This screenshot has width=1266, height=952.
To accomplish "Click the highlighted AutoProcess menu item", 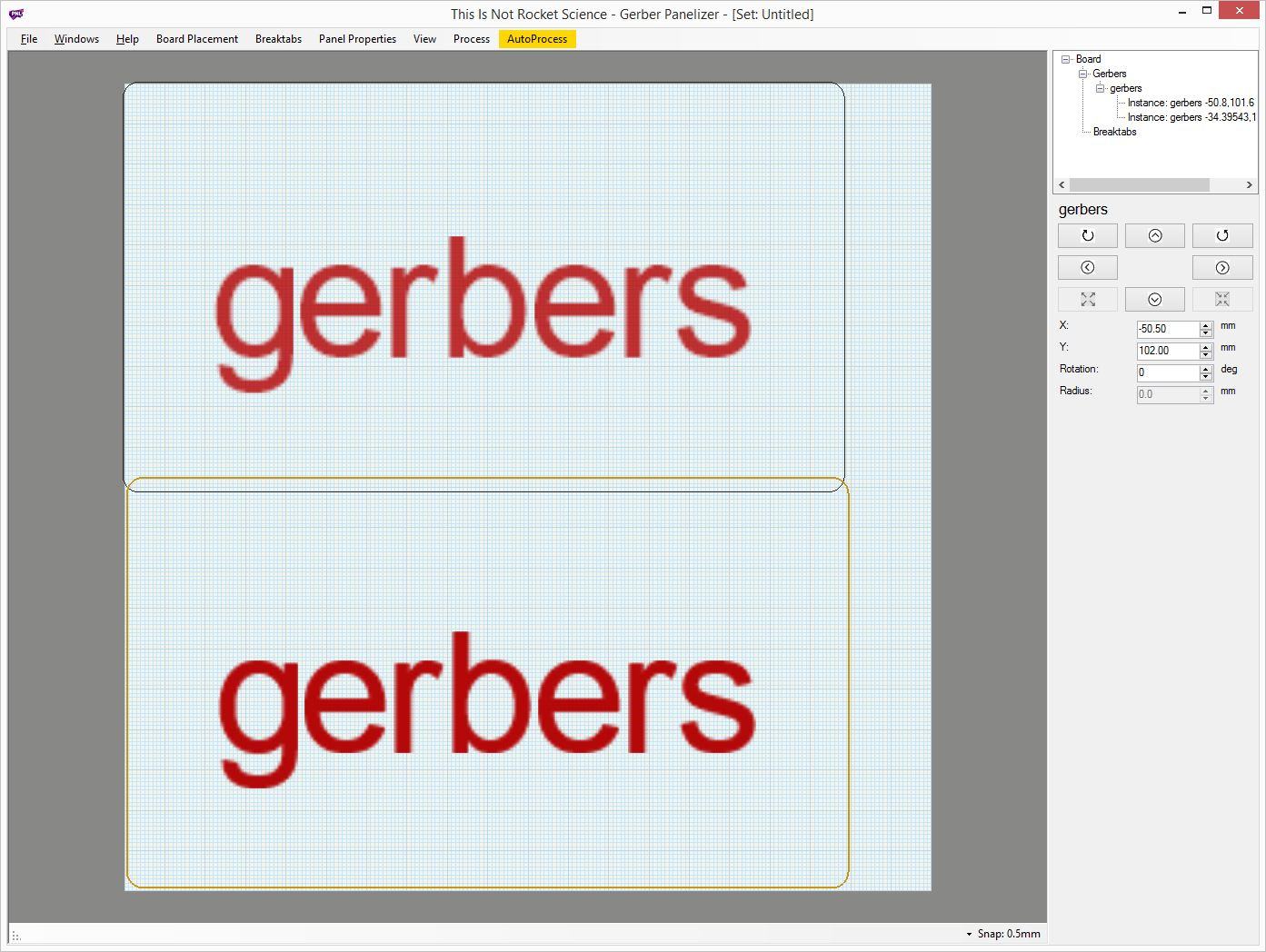I will [537, 39].
